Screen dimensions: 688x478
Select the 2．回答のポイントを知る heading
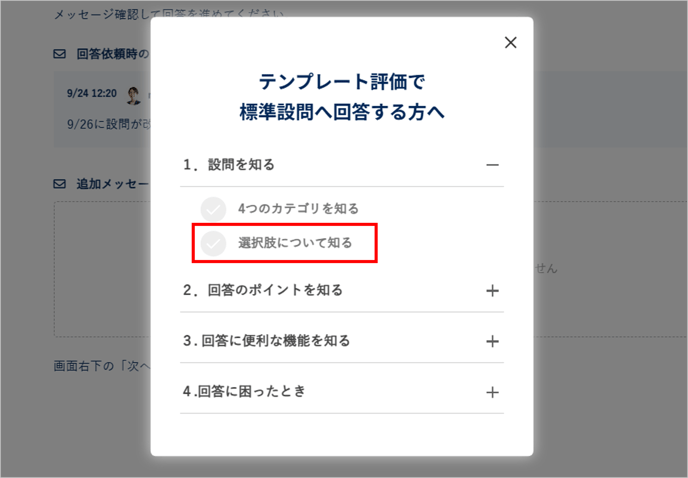(x=263, y=291)
